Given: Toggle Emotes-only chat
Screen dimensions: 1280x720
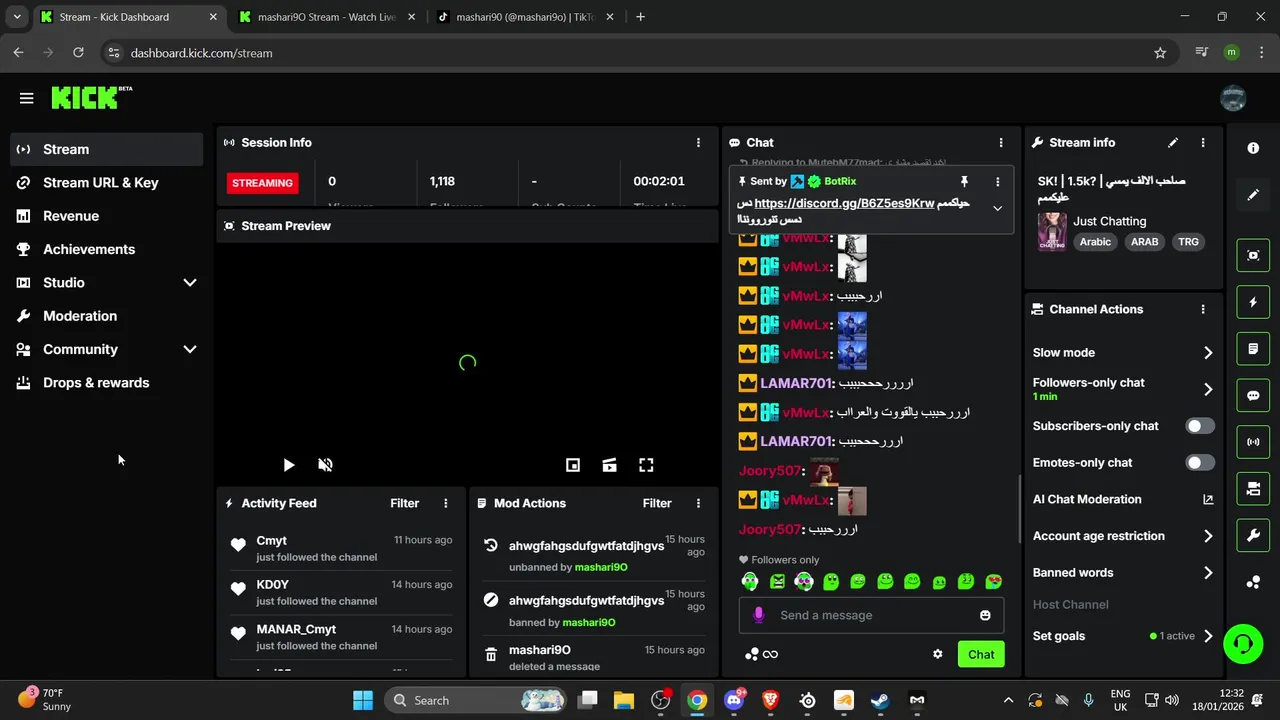Looking at the screenshot, I should click(1200, 463).
